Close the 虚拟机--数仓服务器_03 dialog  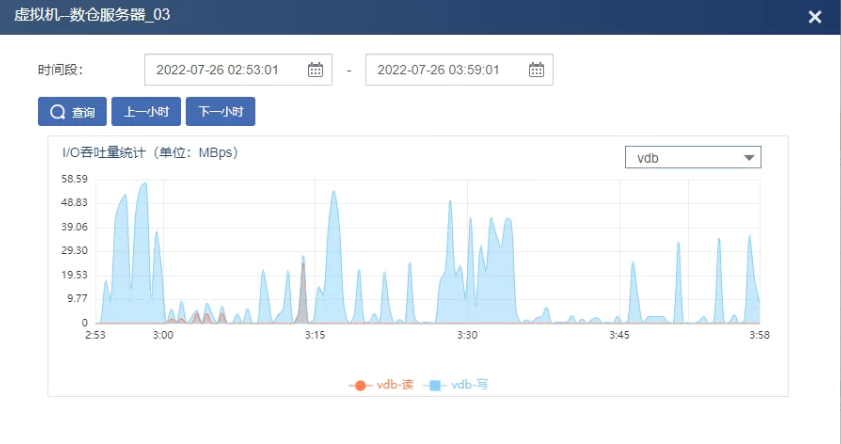pos(815,17)
